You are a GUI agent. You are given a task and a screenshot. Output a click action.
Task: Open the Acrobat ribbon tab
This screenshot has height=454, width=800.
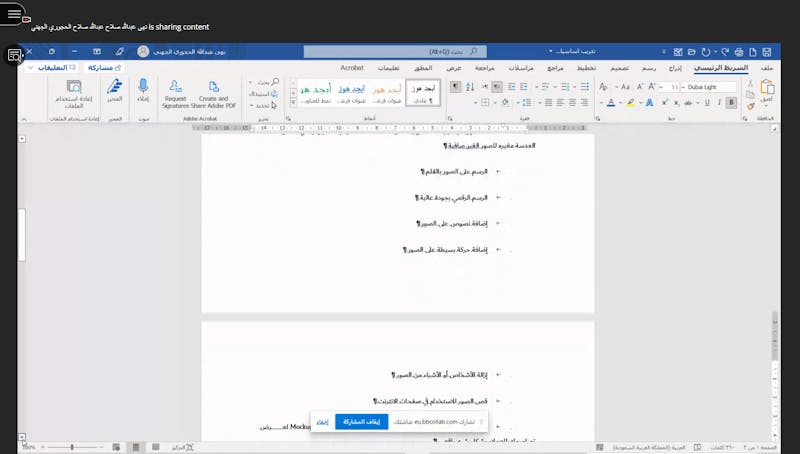click(x=352, y=67)
